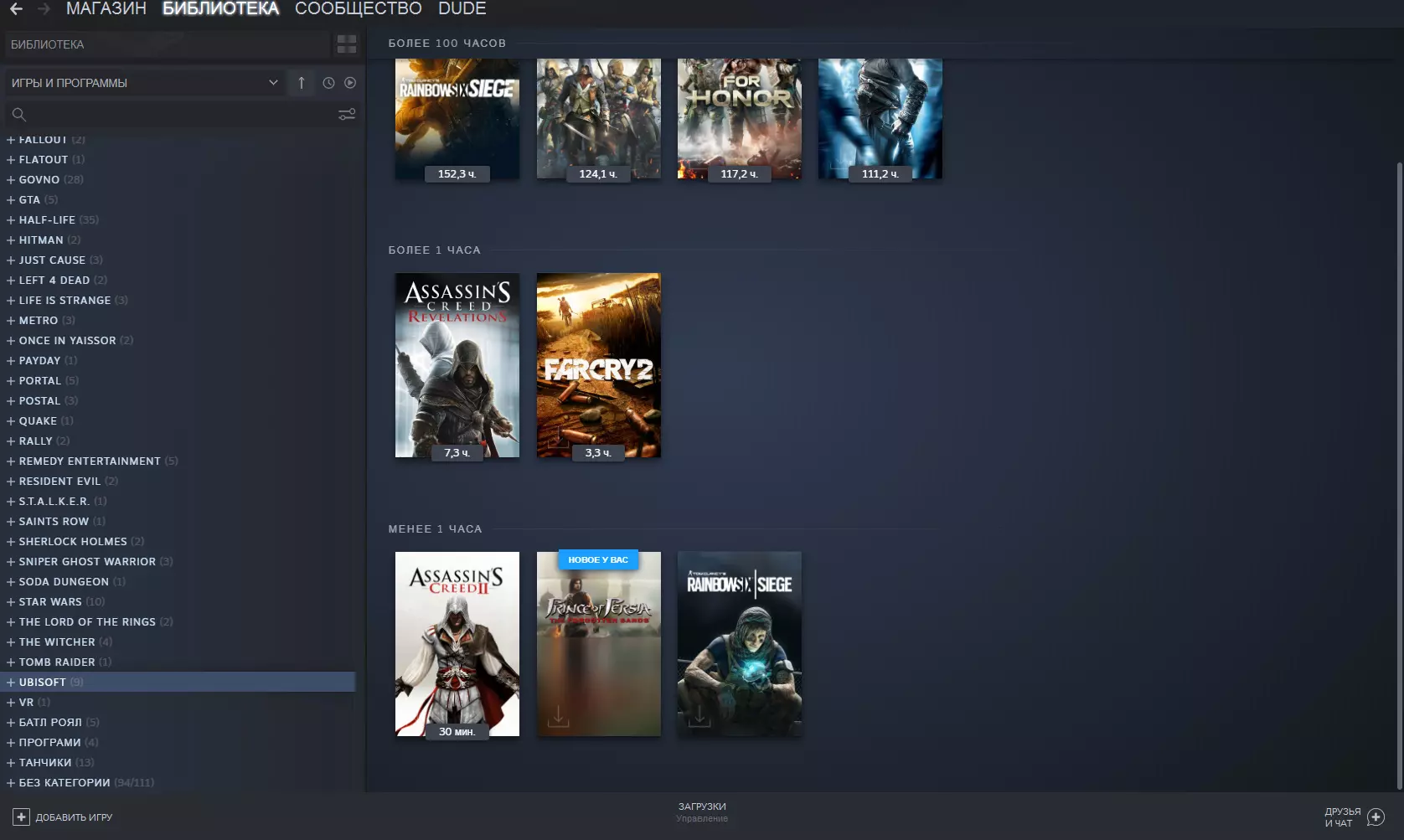Open the ИГРЫ И ПРОГРАММЫ dropdown
Screen dimensions: 1404x840
point(144,83)
